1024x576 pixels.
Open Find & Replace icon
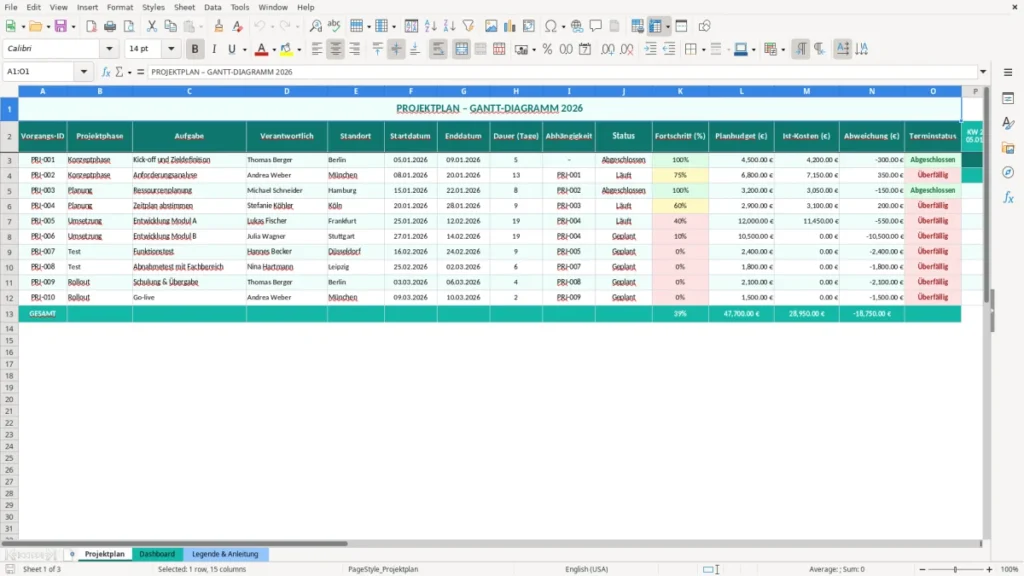315,26
